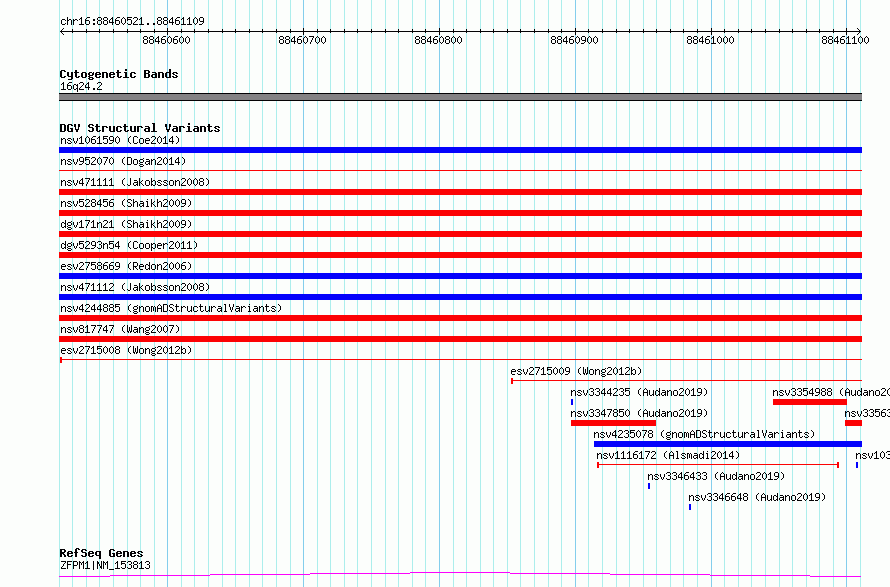Image resolution: width=890 pixels, height=587 pixels.
Task: Click the 16q24.2 band label
Action: point(81,86)
